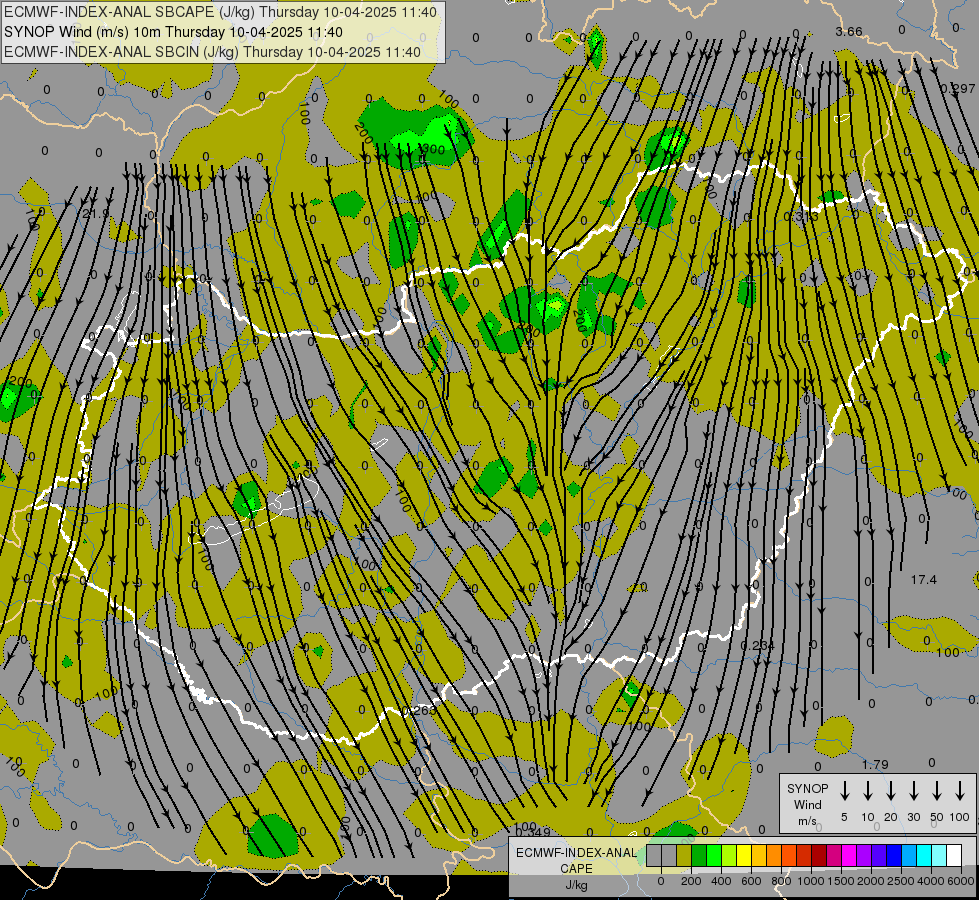Screen dimensions: 979x900
Task: Click the '17.4' value on the map
Action: click(923, 580)
